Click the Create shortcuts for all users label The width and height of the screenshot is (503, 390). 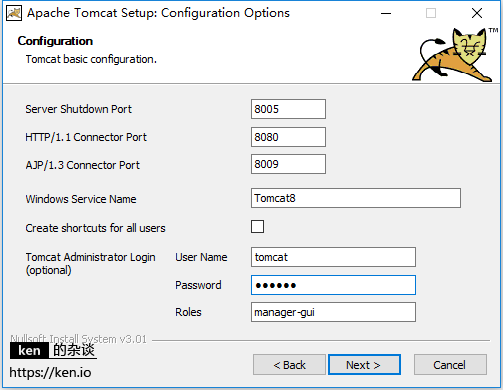point(95,228)
